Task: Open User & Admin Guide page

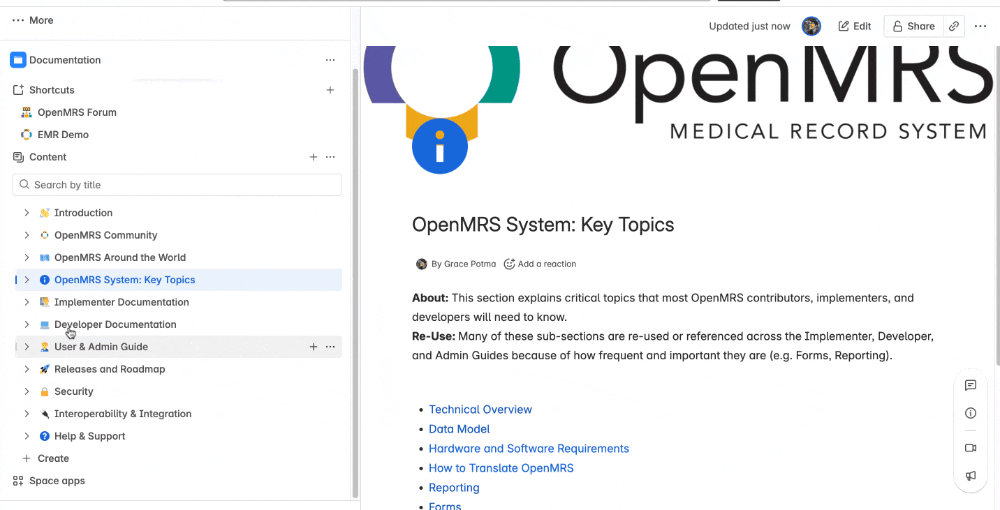Action: pos(101,347)
